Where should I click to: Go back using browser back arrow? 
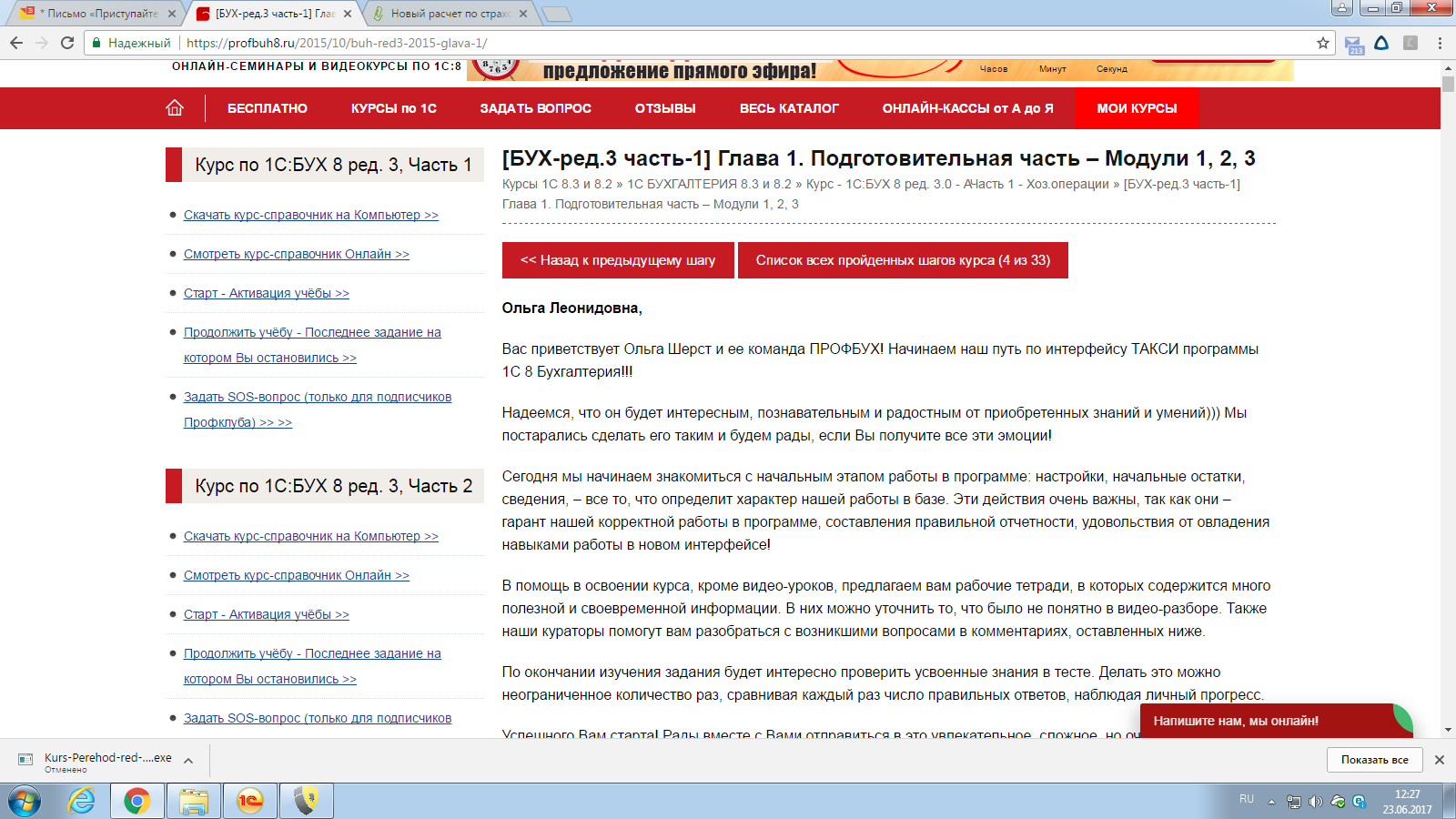point(16,43)
